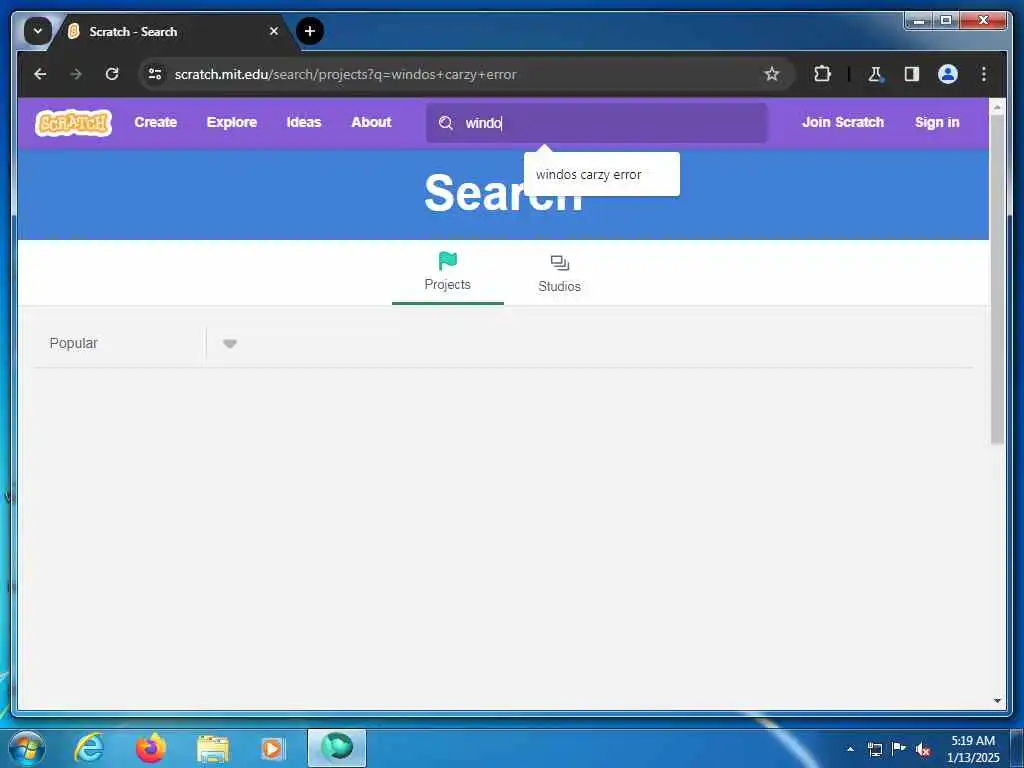Image resolution: width=1024 pixels, height=768 pixels.
Task: Click the browser forward arrow
Action: (76, 74)
